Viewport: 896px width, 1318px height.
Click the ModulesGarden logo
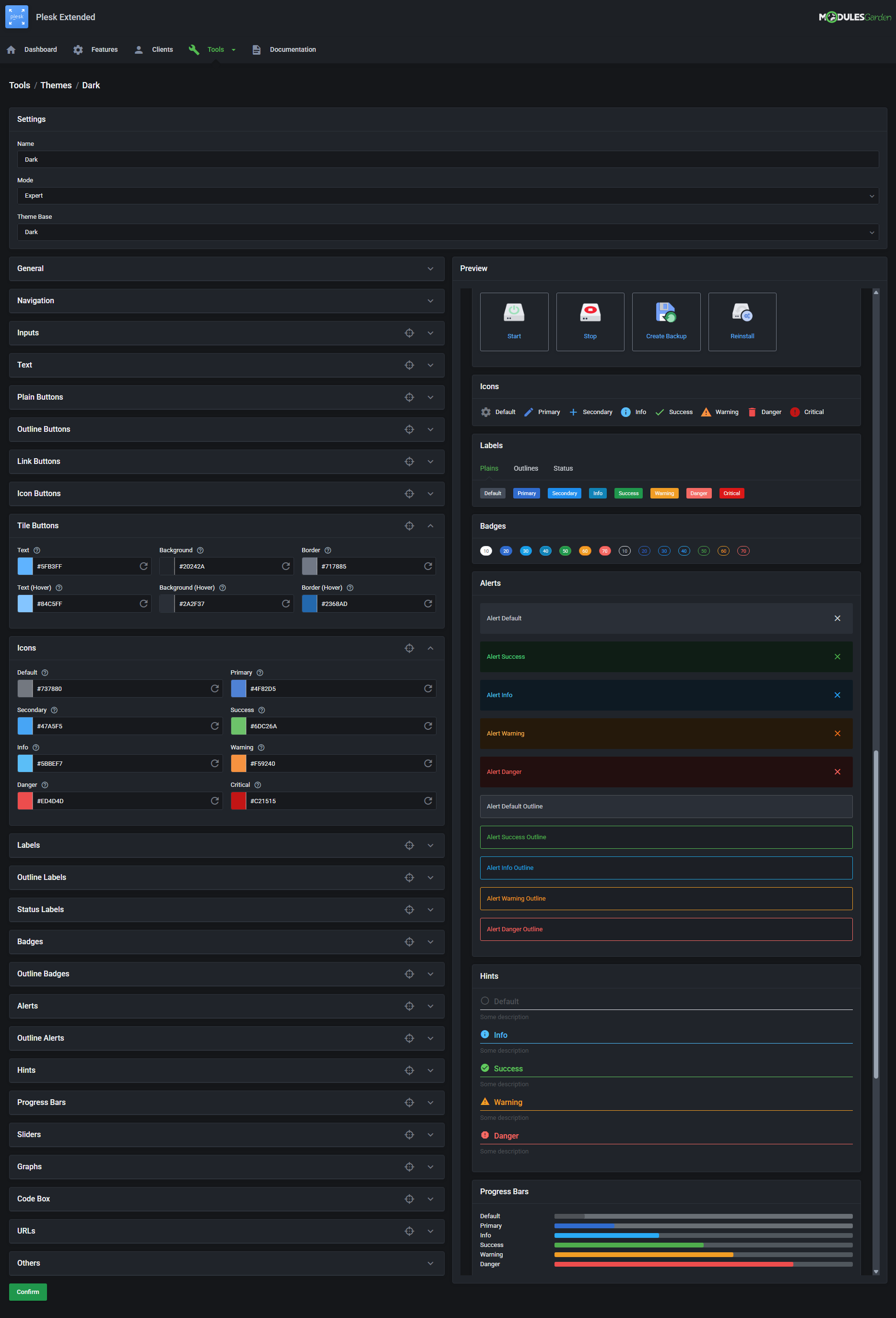(855, 17)
